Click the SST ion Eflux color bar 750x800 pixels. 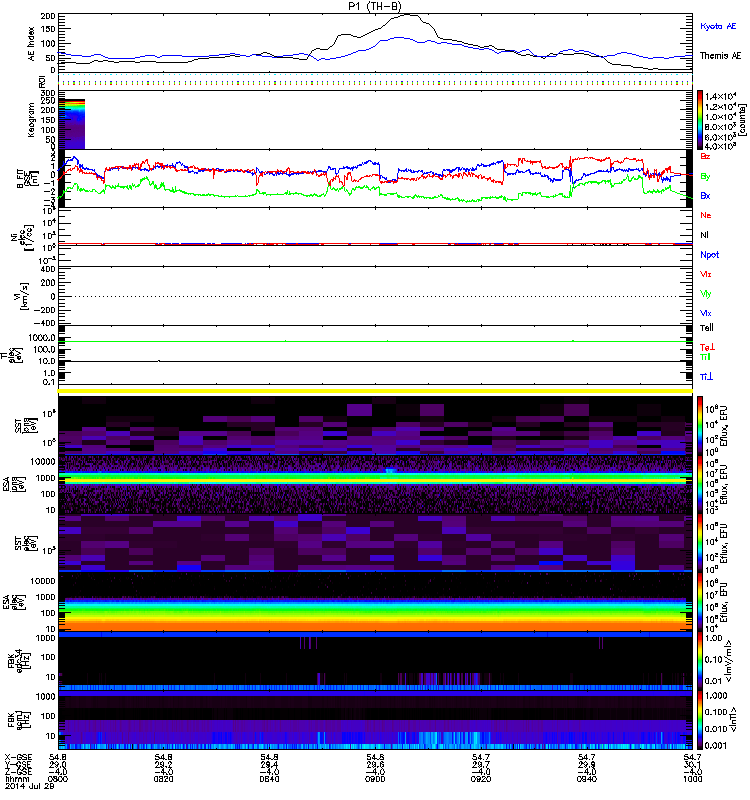coord(700,425)
